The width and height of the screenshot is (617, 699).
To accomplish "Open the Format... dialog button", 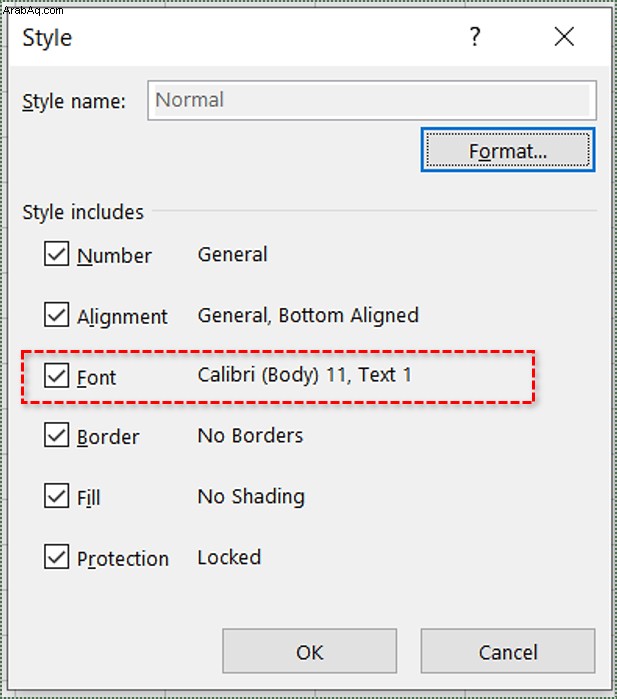I will pyautogui.click(x=508, y=151).
